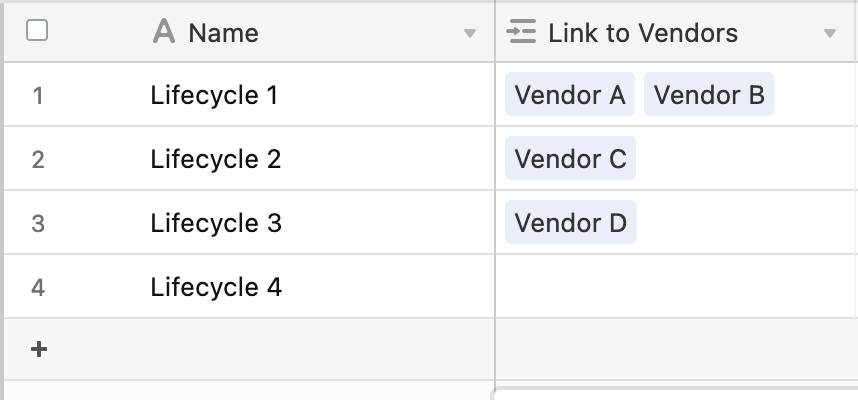Click the linked record icon beside Link to Vendors
Screen dimensions: 858x400
tap(521, 31)
